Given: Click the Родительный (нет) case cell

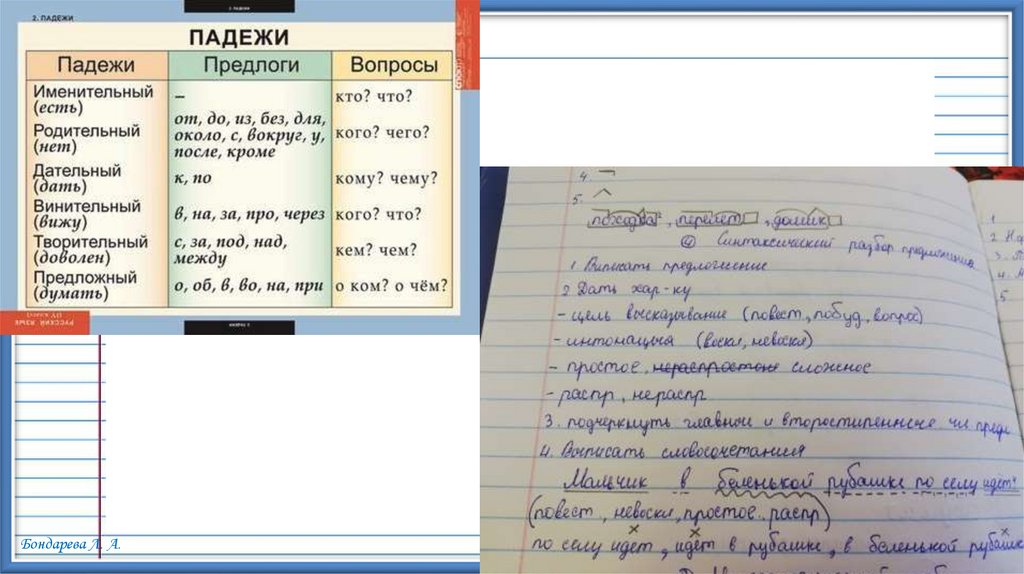Looking at the screenshot, I should [x=86, y=138].
